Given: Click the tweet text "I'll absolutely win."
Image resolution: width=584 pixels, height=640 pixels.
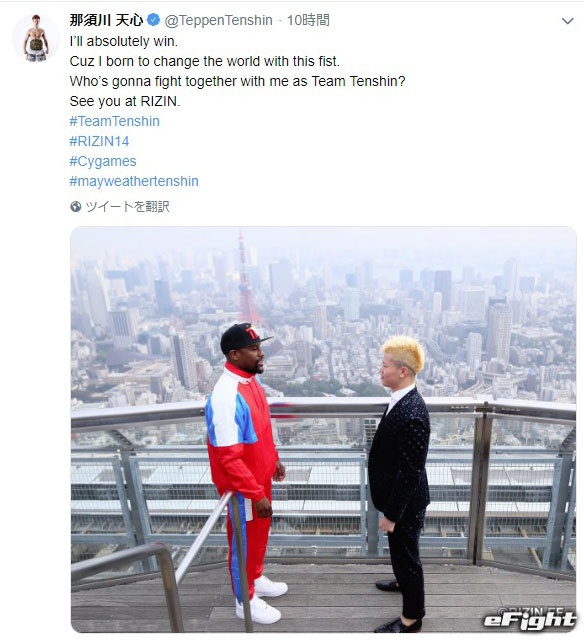Looking at the screenshot, I should [124, 41].
